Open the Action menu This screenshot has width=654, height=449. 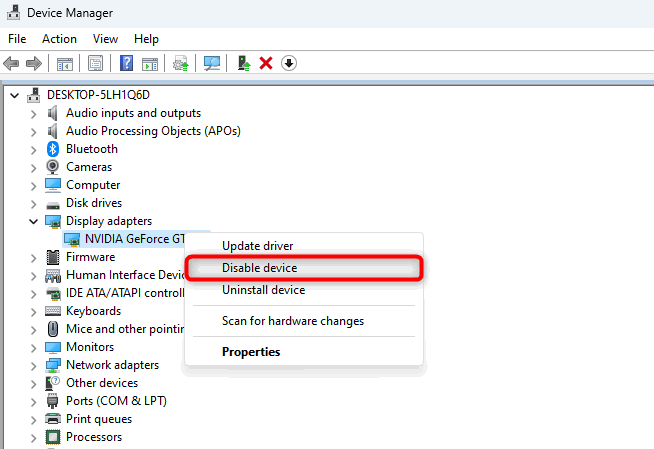[x=59, y=39]
